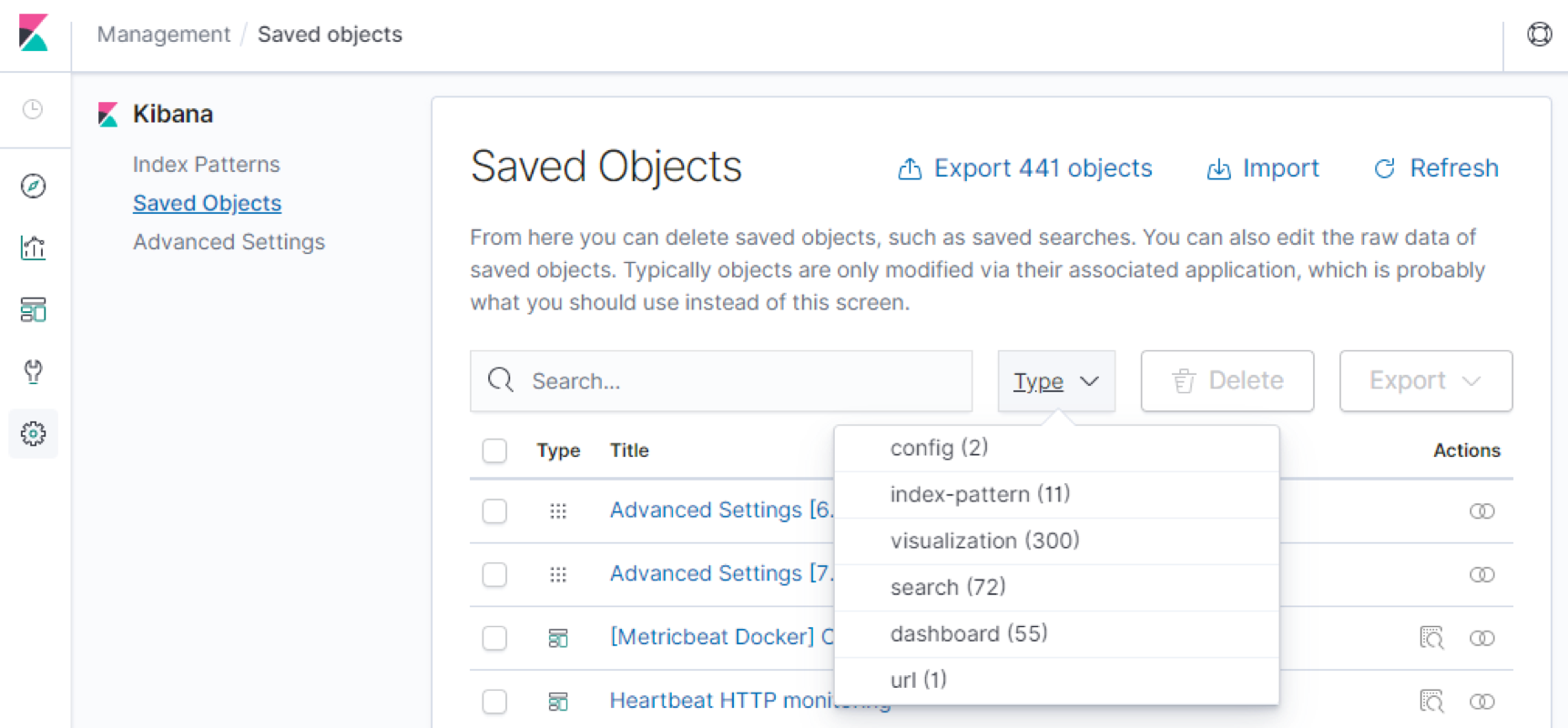Open Discover via the compass icon

pyautogui.click(x=34, y=187)
